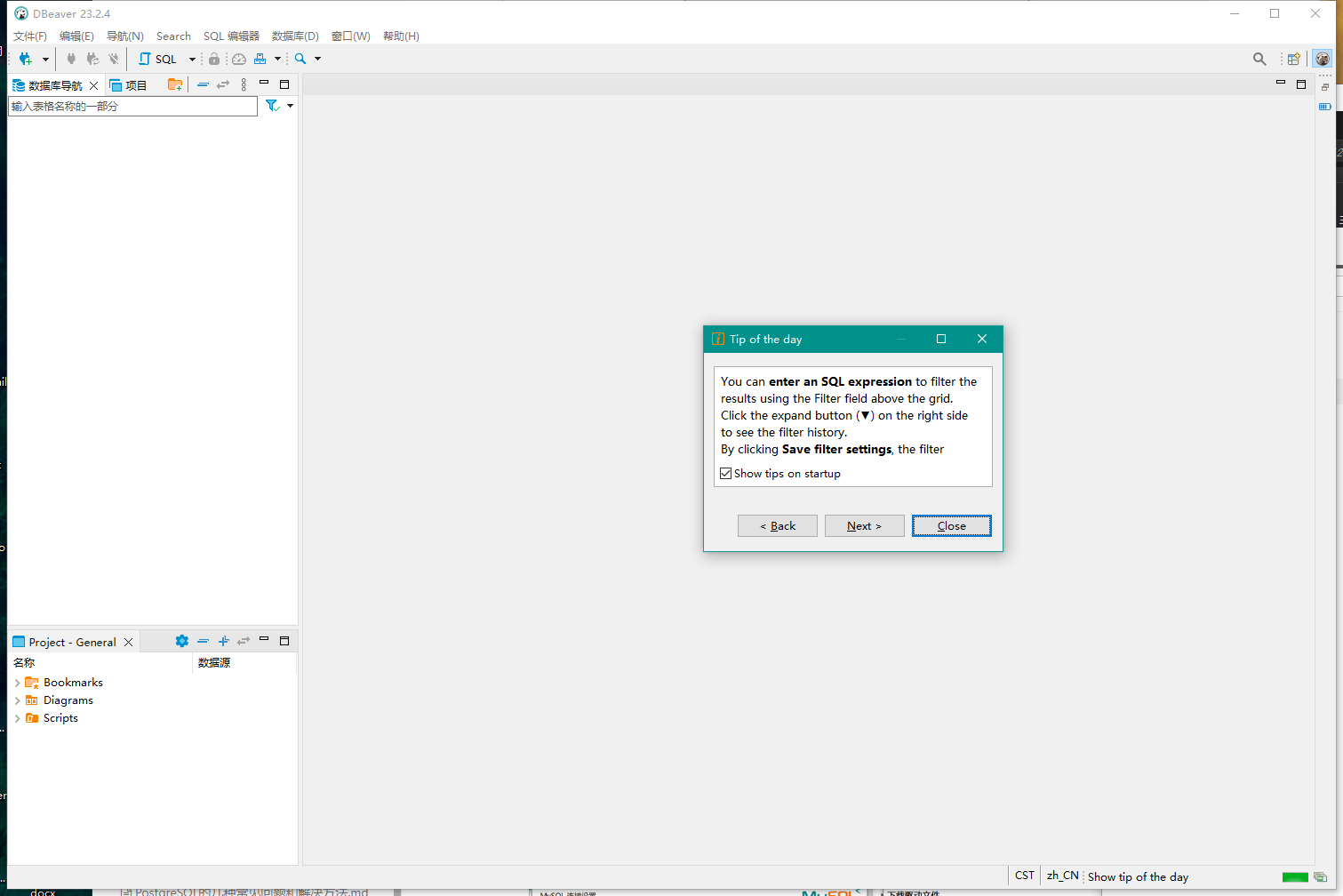Select the DBeaver perspective beaver icon
The height and width of the screenshot is (896, 1343).
pyautogui.click(x=1323, y=59)
